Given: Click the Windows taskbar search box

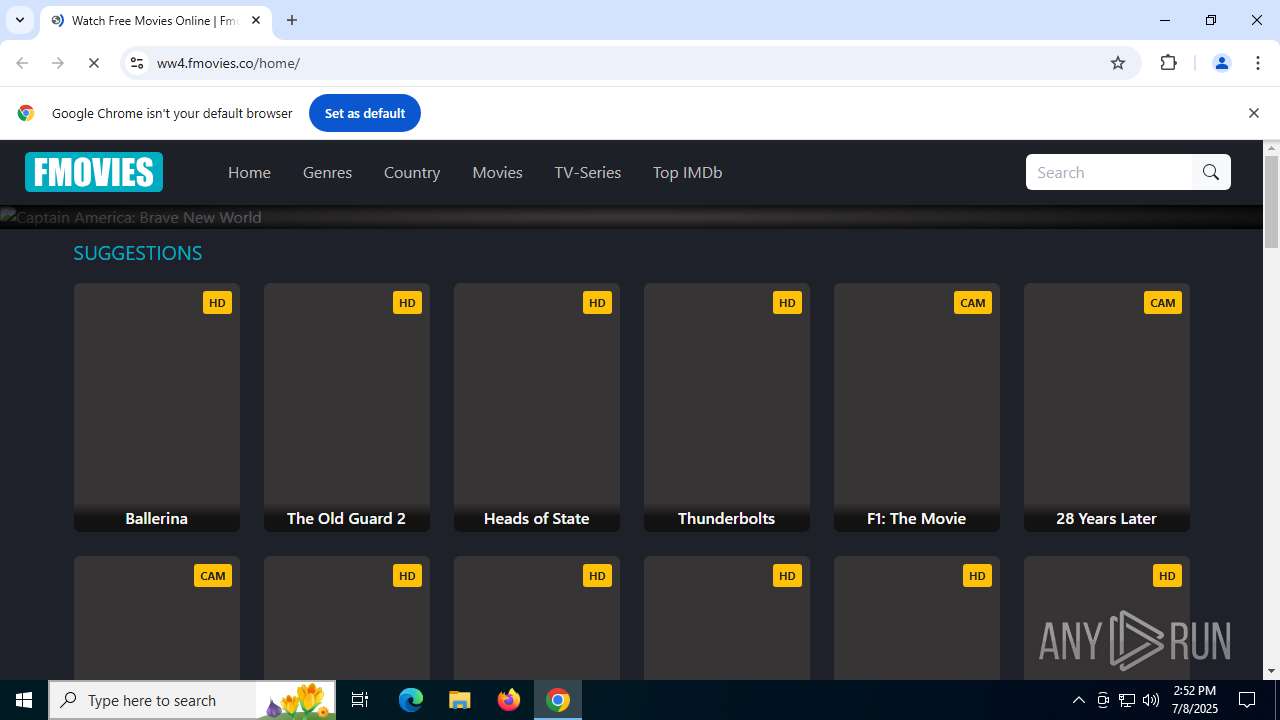Looking at the screenshot, I should [192, 700].
